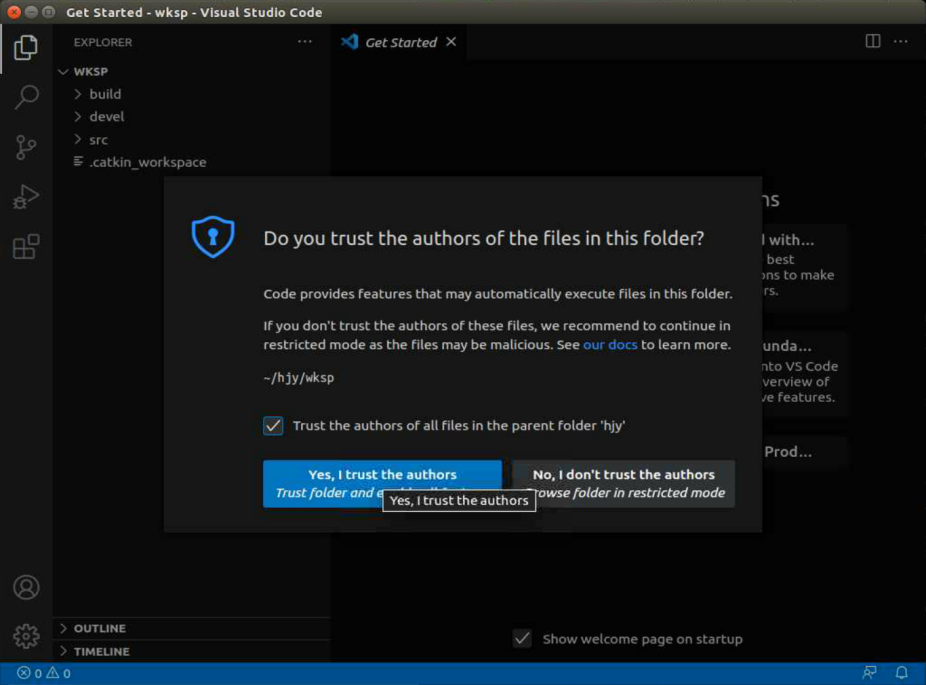Screen dimensions: 926x685
Task: Open the Run and Debug view
Action: [x=25, y=197]
